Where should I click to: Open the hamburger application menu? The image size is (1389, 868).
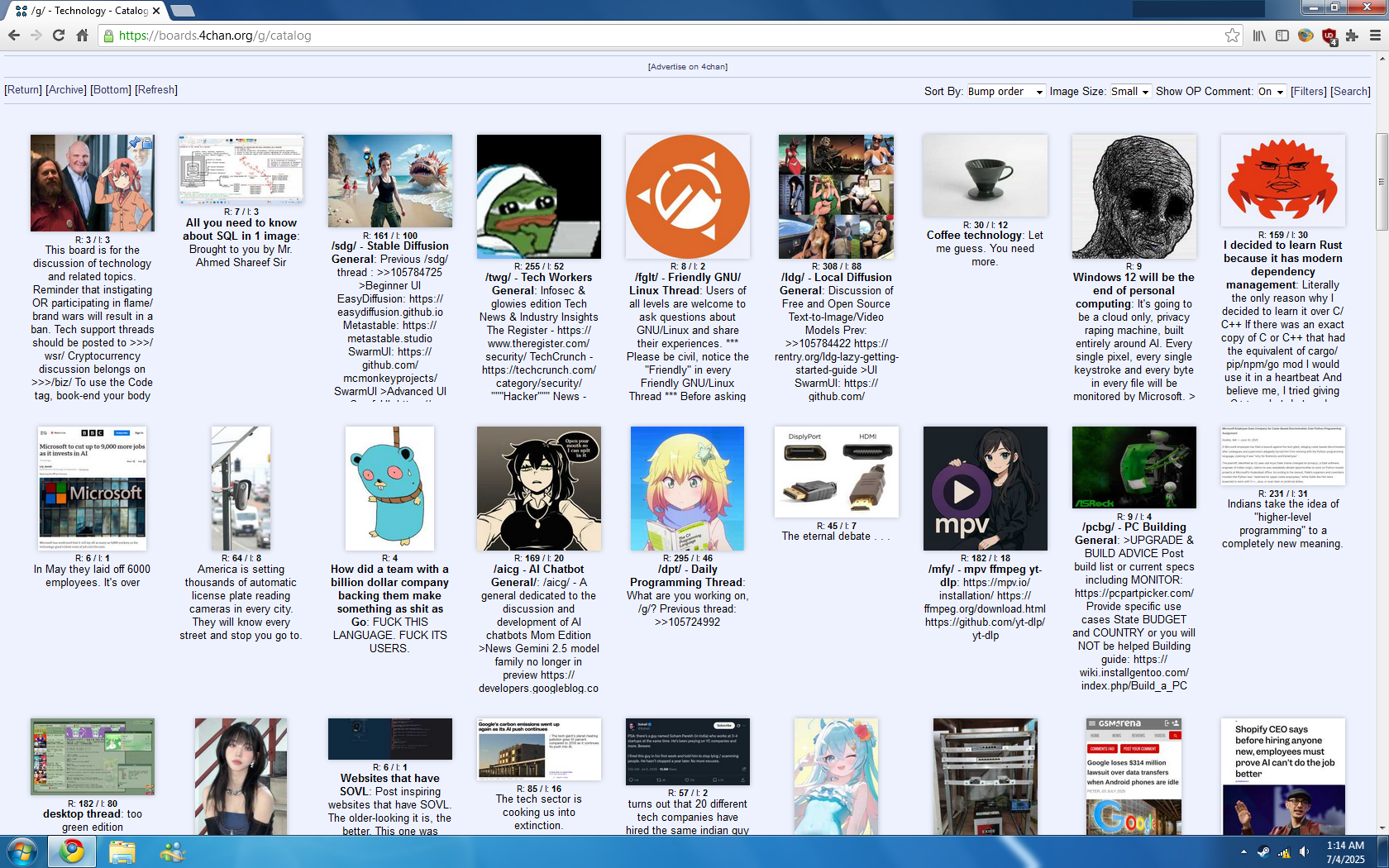point(1375,36)
